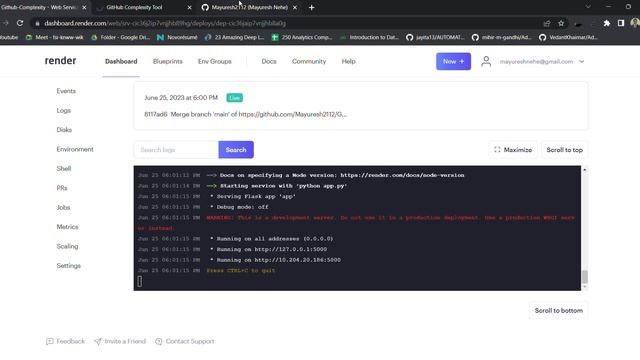640x360 pixels.
Task: Close the GitHub Complexity Tool tab
Action: tap(189, 7)
